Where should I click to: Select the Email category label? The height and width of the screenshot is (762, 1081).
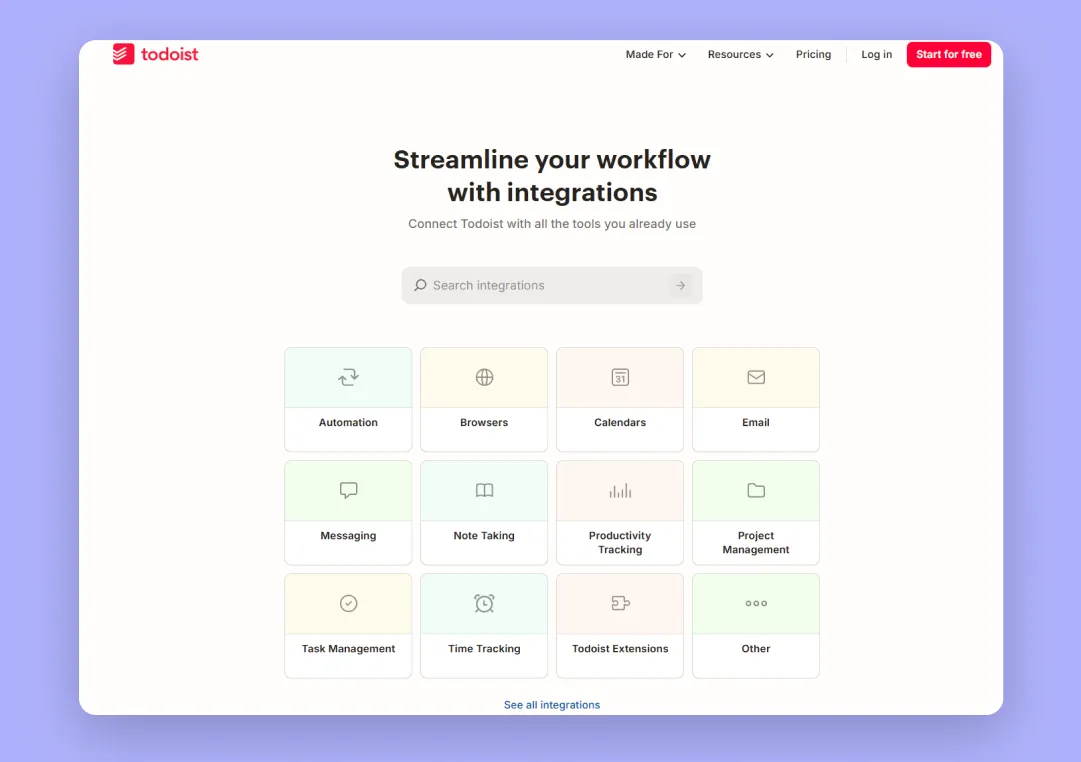coord(756,422)
